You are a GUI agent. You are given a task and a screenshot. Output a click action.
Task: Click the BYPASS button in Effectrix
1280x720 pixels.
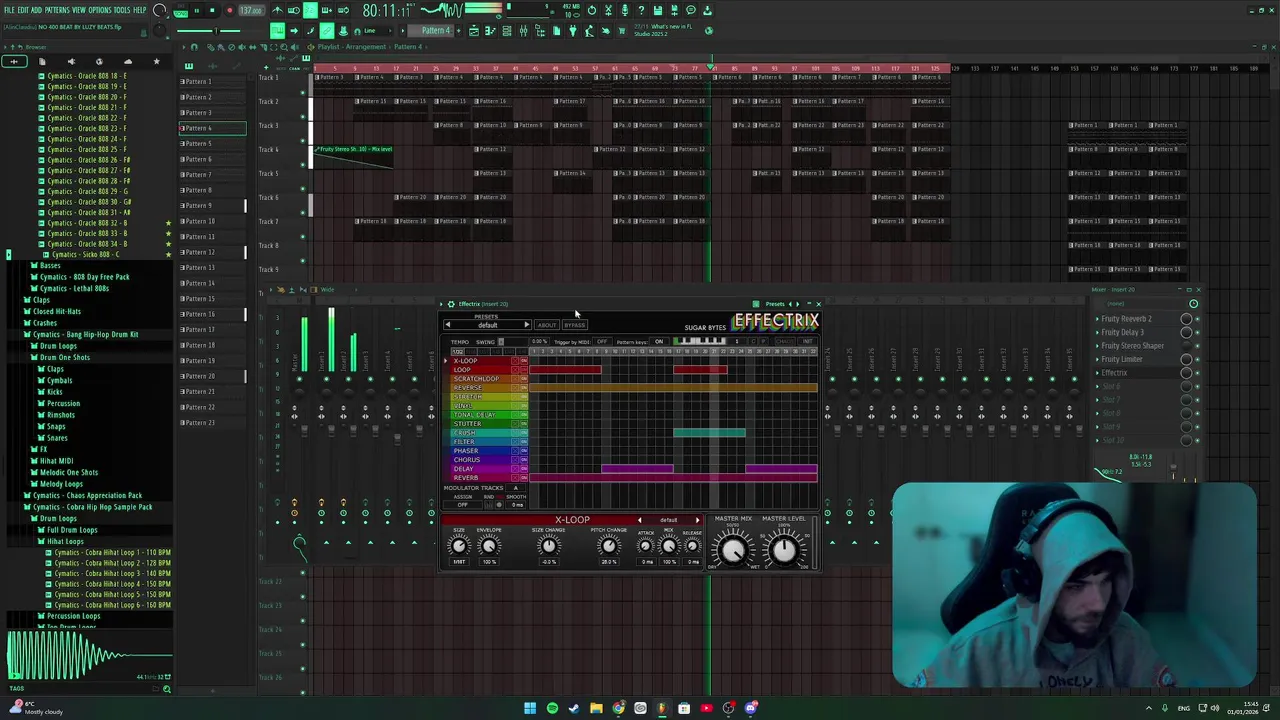click(574, 325)
